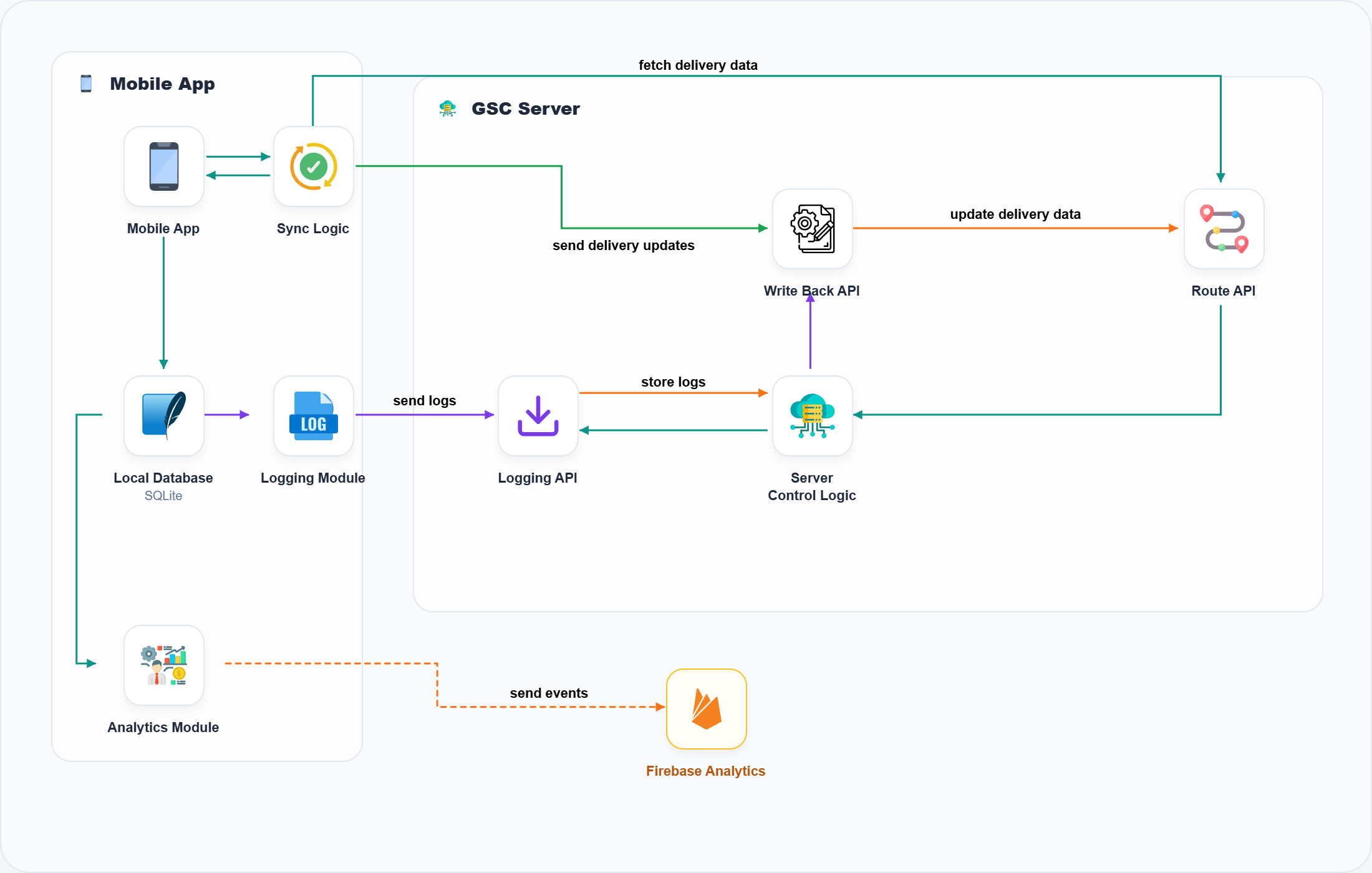The width and height of the screenshot is (1372, 873).
Task: Open the Logging Module LOG file icon
Action: coord(313,415)
